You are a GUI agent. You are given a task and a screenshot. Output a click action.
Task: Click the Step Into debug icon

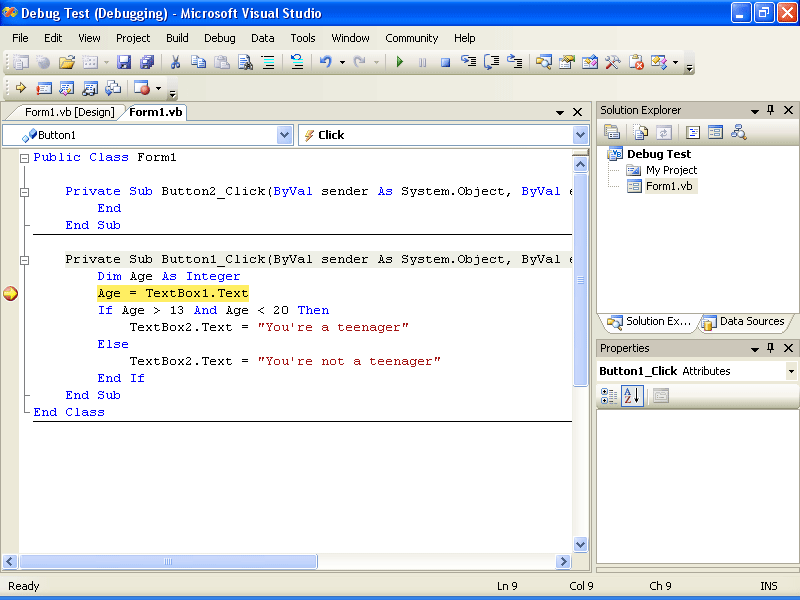pyautogui.click(x=468, y=62)
